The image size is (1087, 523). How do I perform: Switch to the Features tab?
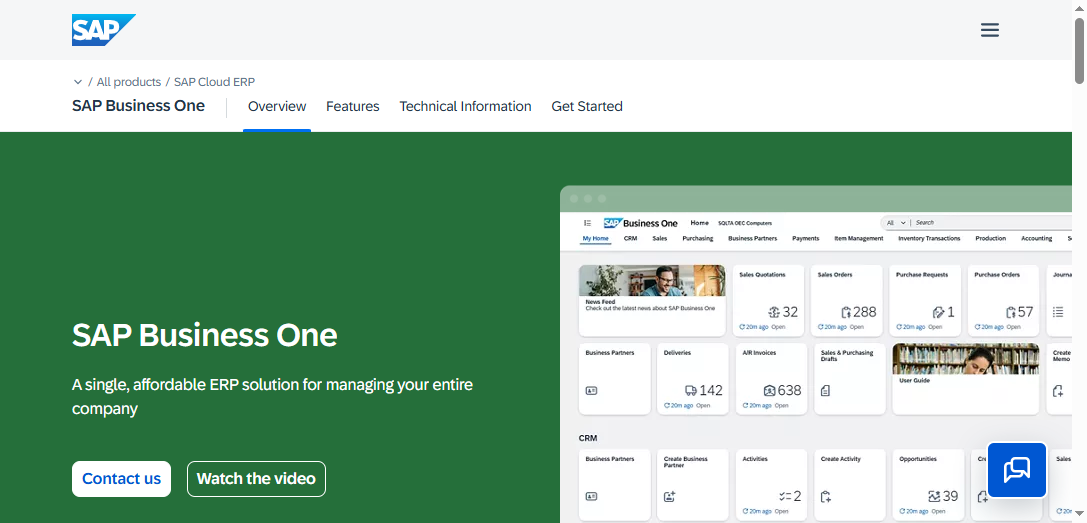352,106
